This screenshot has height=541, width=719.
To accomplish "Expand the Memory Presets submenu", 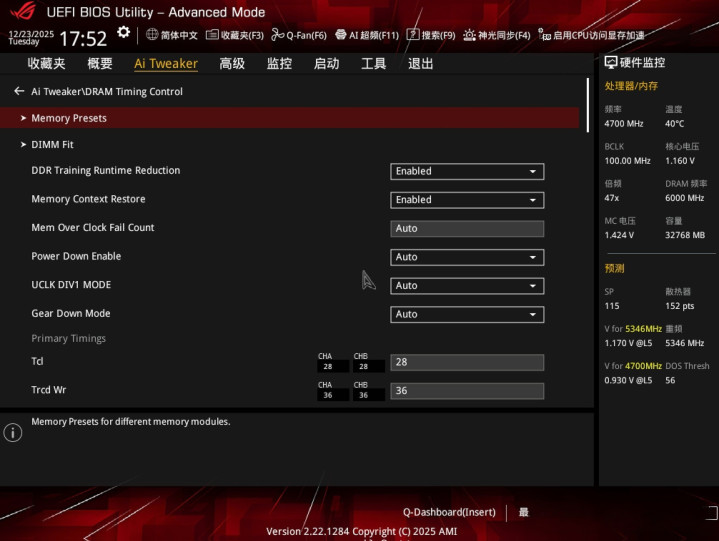I will (69, 118).
